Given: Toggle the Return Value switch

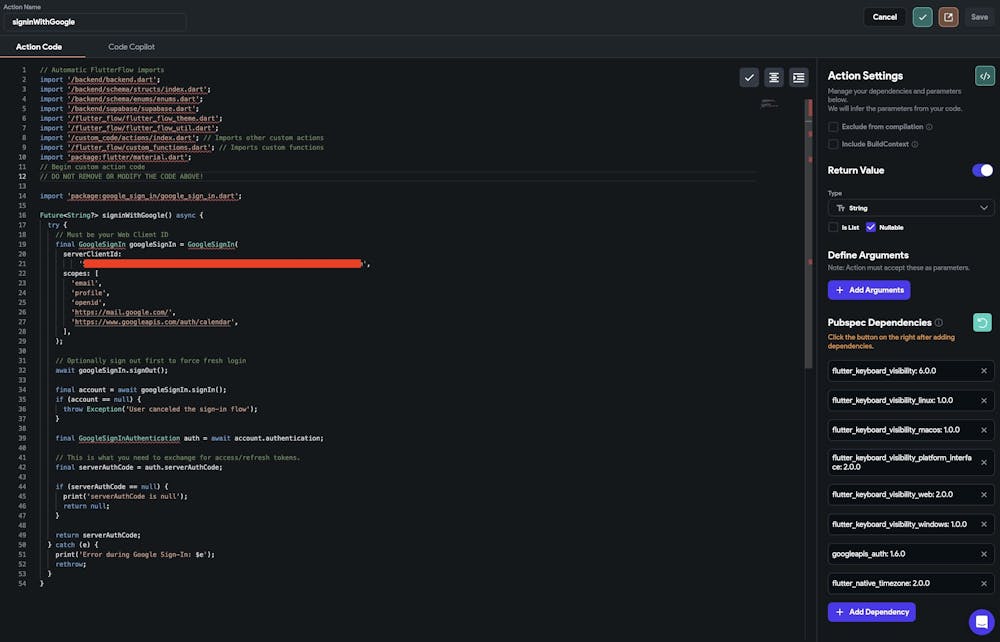Looking at the screenshot, I should (x=983, y=170).
